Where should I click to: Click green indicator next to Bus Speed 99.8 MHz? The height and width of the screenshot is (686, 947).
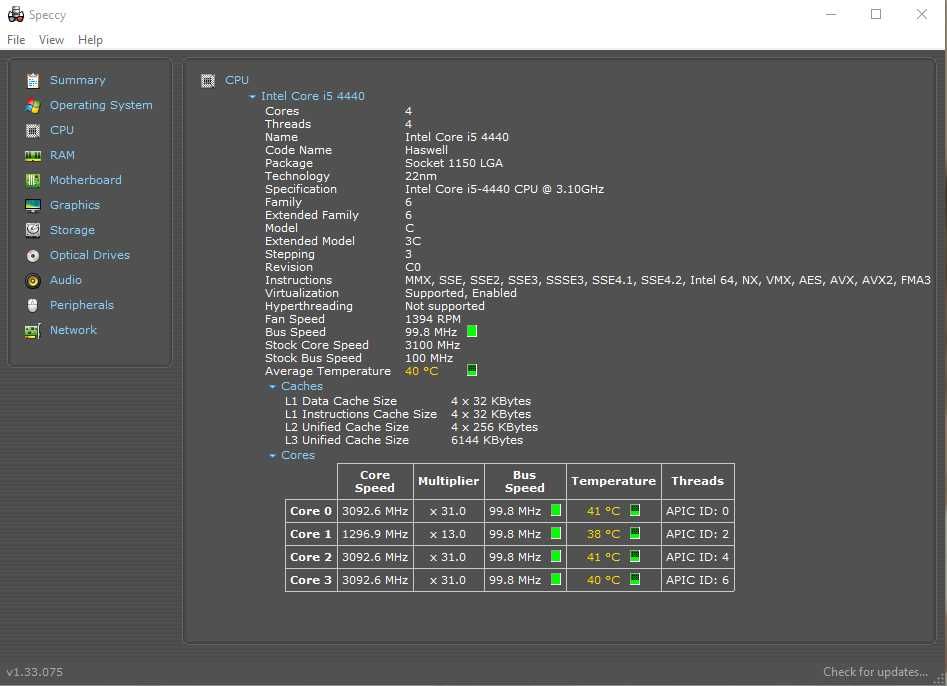(x=472, y=331)
